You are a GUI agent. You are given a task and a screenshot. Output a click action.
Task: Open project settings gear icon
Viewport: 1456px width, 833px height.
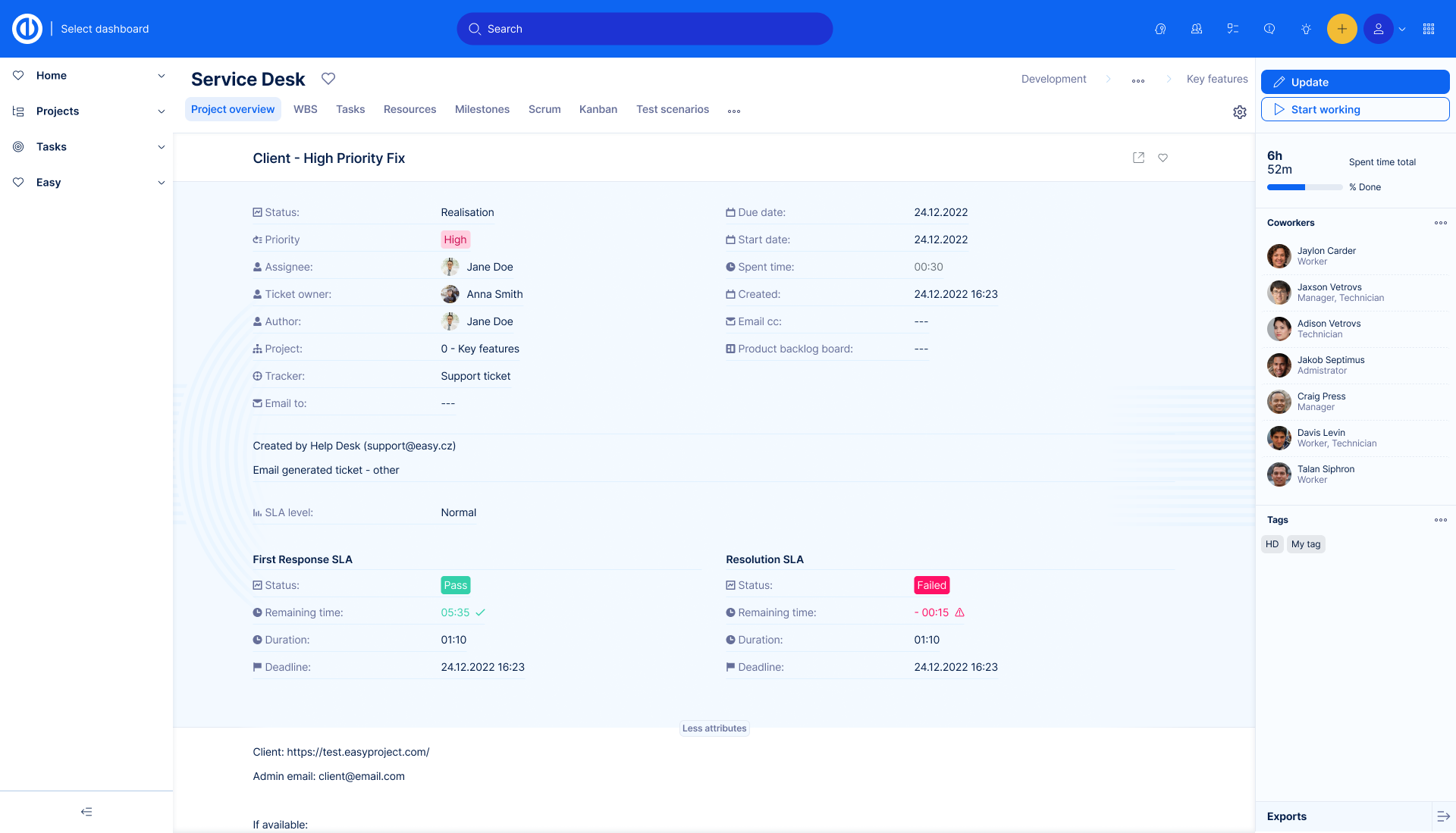1240,112
